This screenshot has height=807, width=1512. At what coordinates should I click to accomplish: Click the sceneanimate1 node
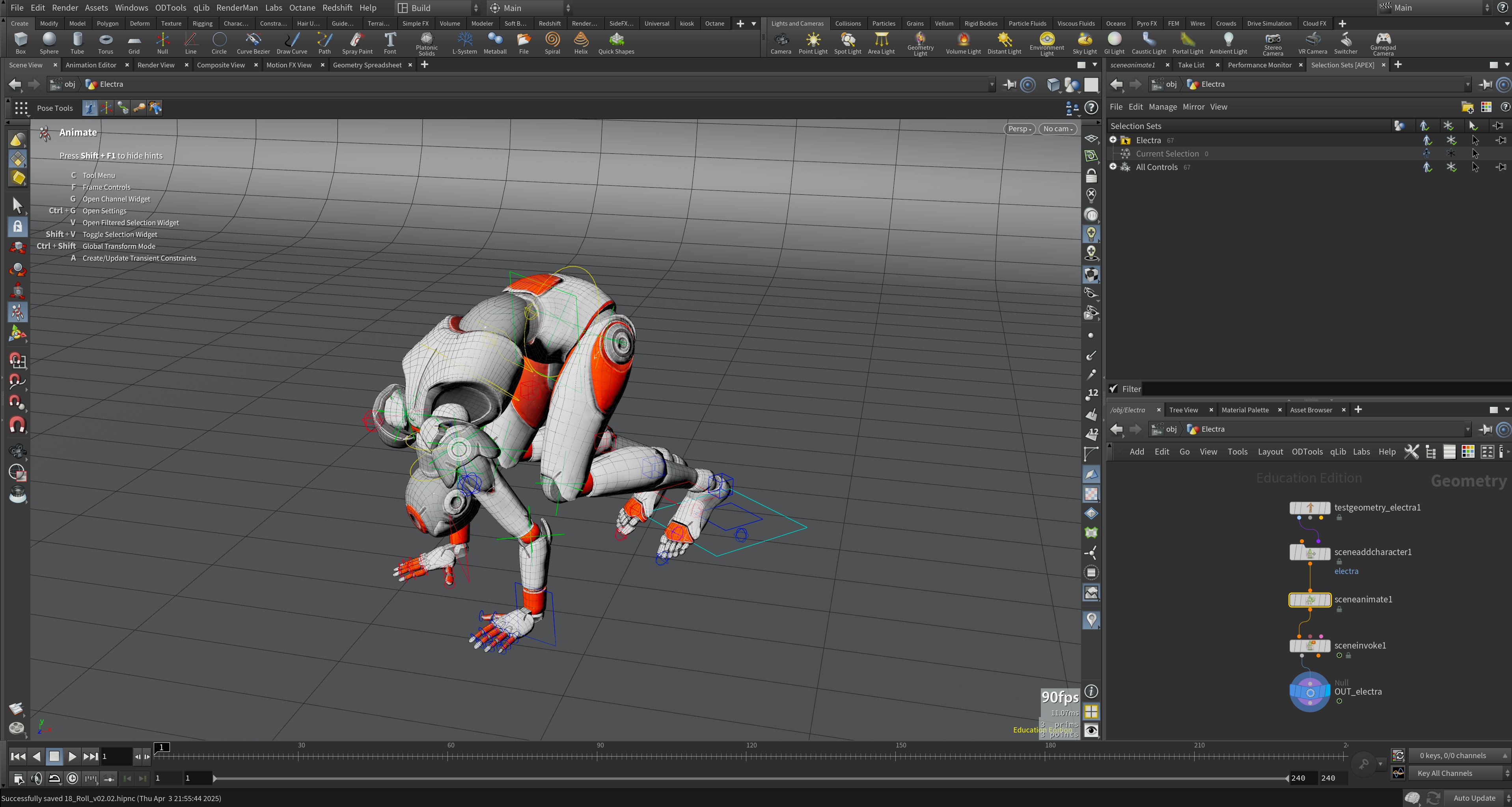[x=1309, y=600]
